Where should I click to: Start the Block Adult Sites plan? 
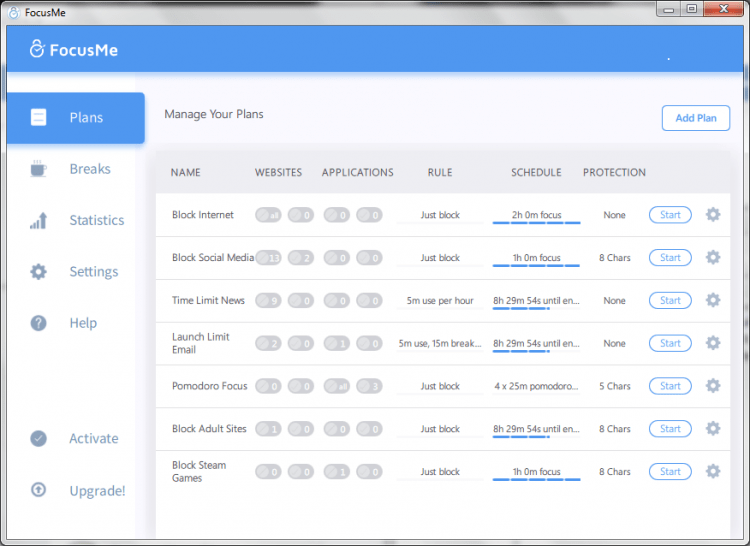point(670,428)
